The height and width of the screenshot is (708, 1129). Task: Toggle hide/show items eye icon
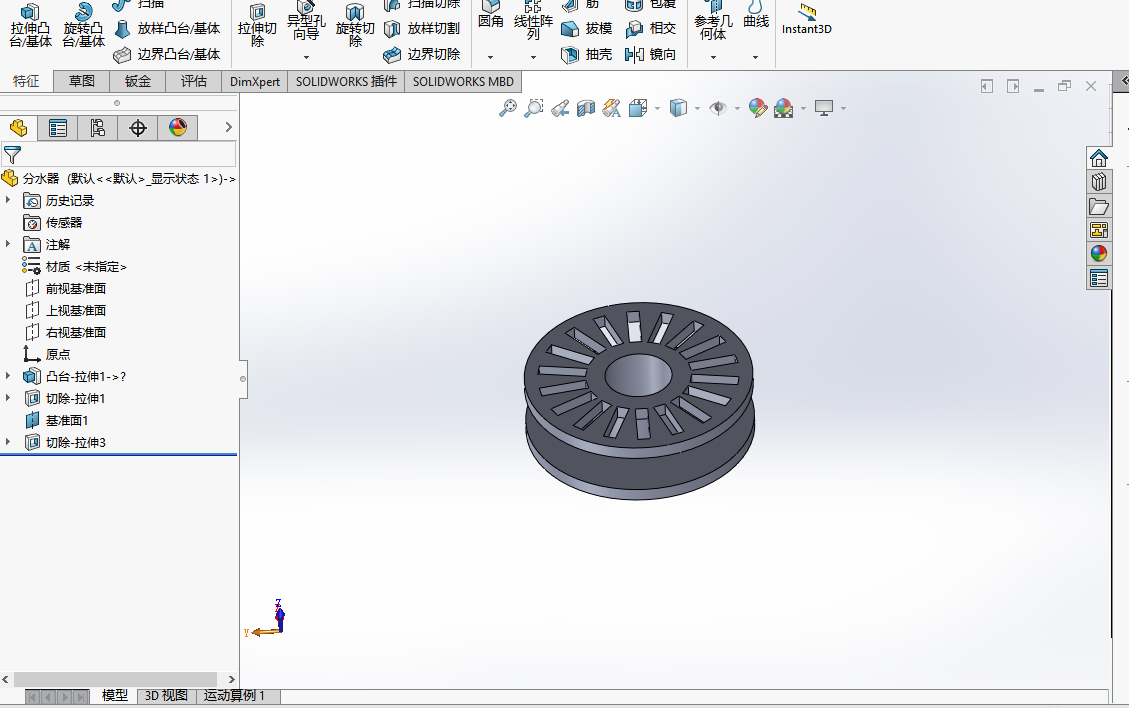click(717, 108)
